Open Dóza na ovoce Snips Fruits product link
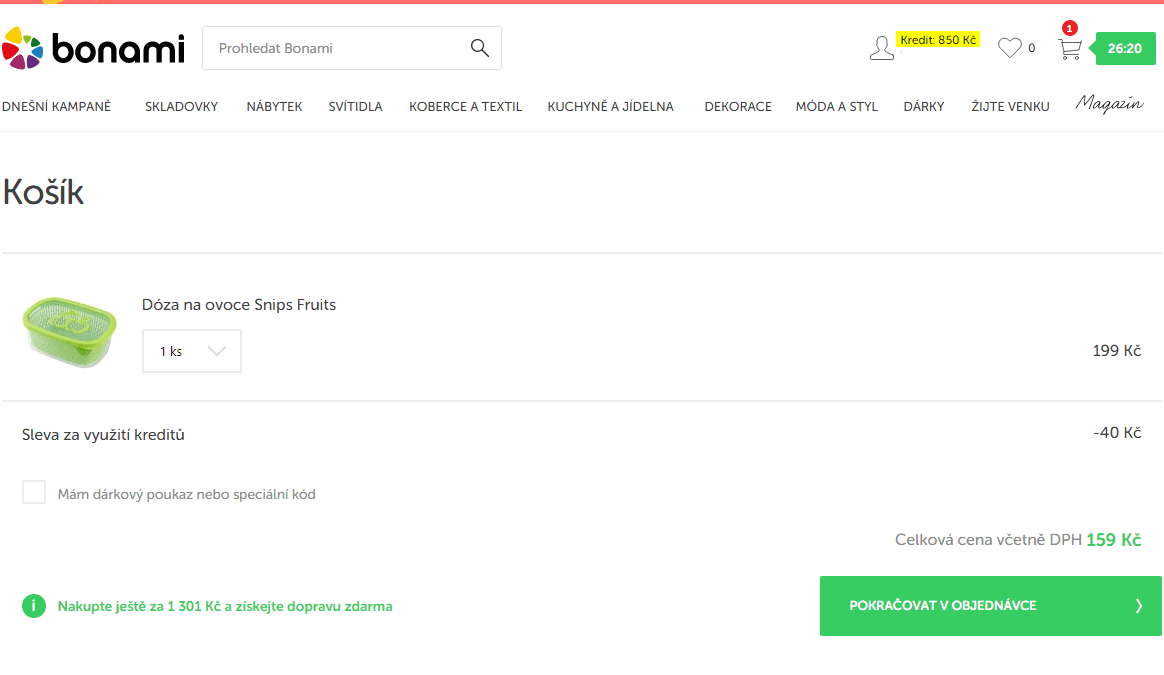 (x=238, y=304)
